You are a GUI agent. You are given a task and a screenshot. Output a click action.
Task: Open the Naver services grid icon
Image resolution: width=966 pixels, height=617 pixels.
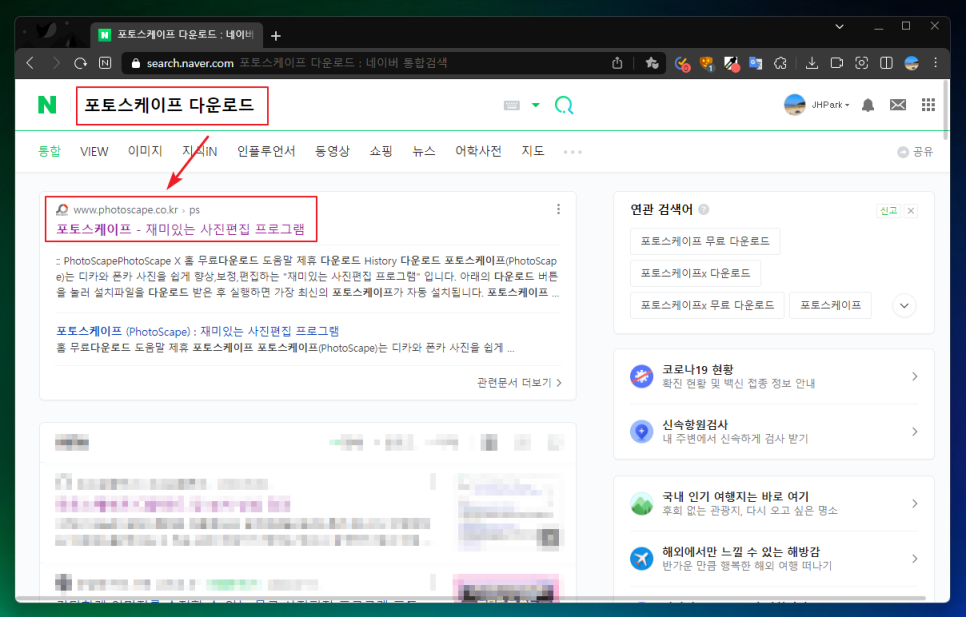pyautogui.click(x=928, y=105)
